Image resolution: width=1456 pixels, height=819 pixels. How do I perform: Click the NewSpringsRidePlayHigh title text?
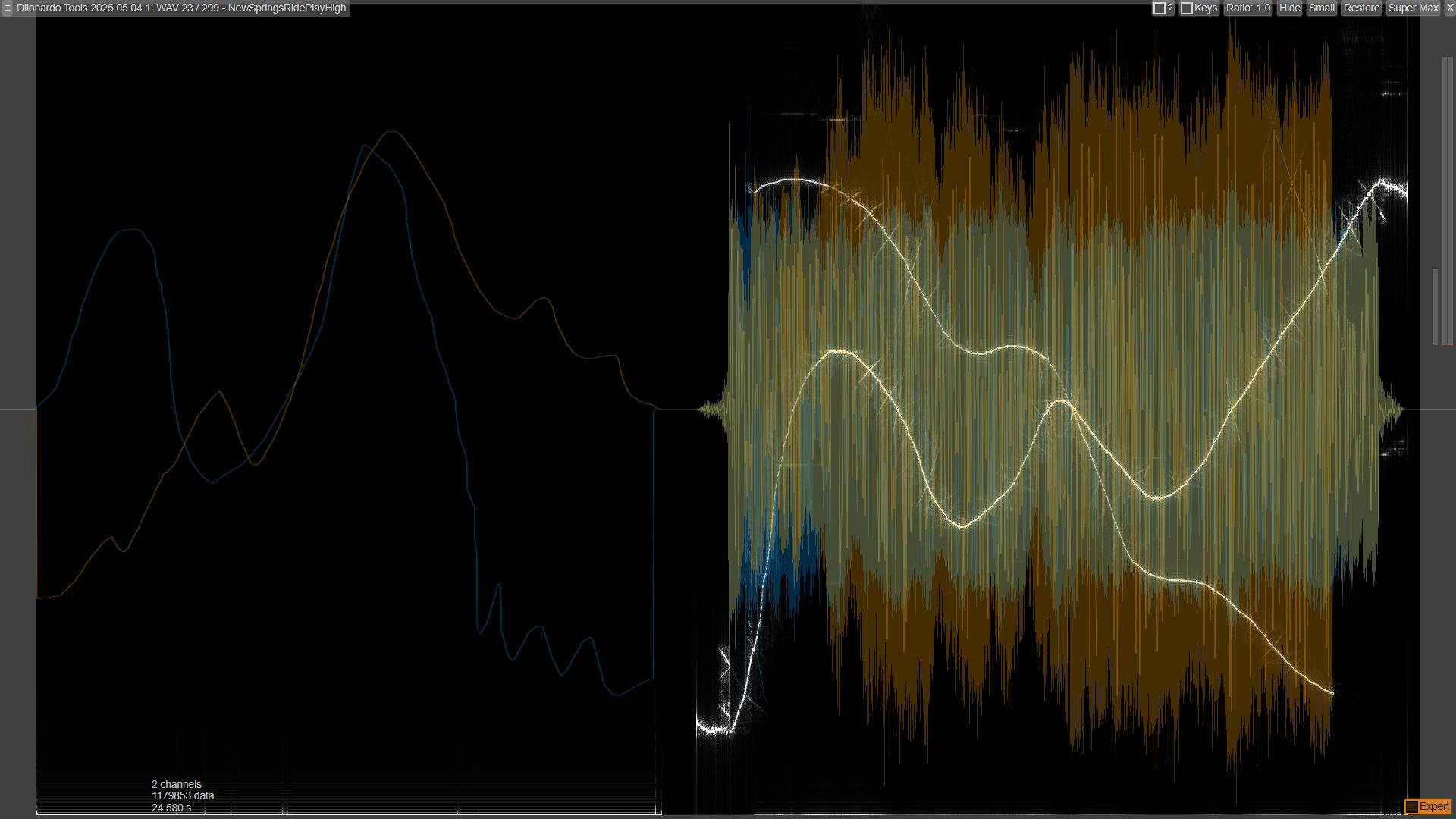pos(287,8)
